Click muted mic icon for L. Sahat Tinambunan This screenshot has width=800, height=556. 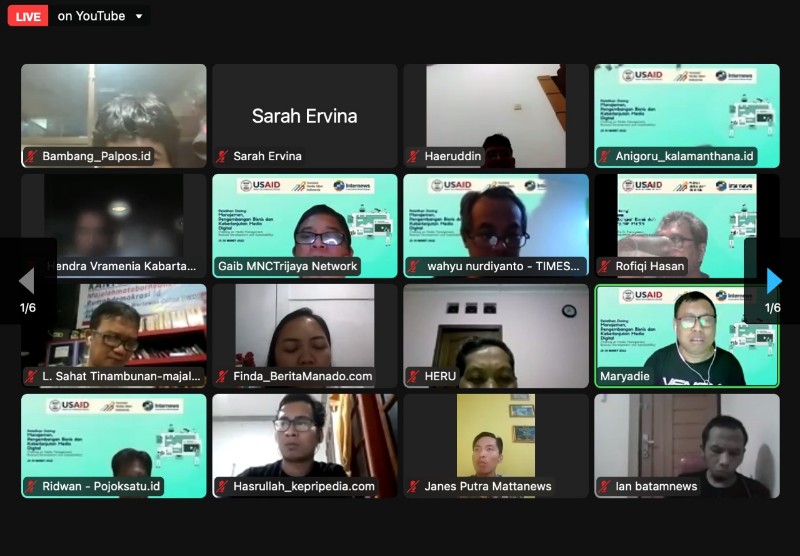[x=32, y=376]
